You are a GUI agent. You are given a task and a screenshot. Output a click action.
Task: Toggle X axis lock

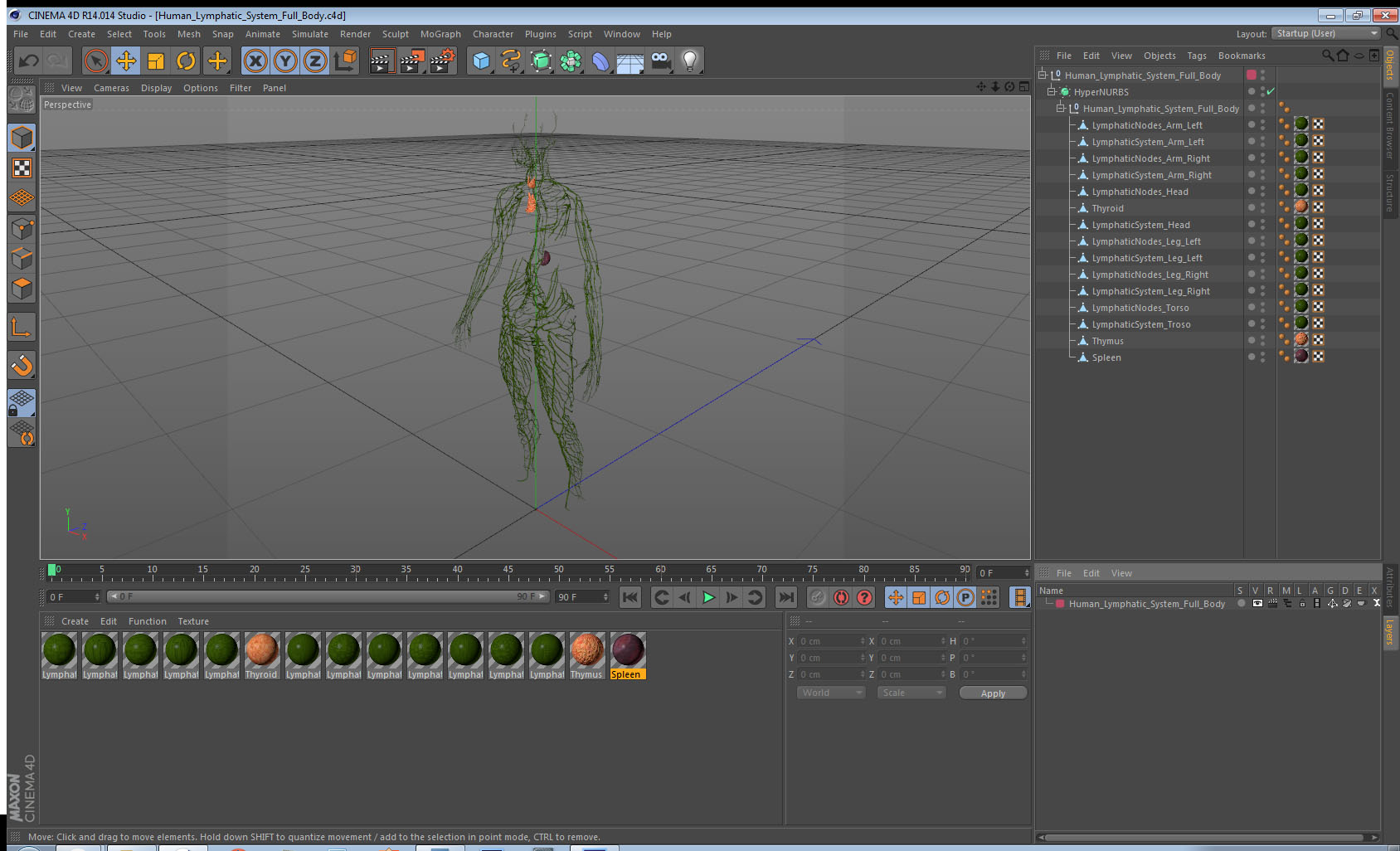click(x=255, y=61)
